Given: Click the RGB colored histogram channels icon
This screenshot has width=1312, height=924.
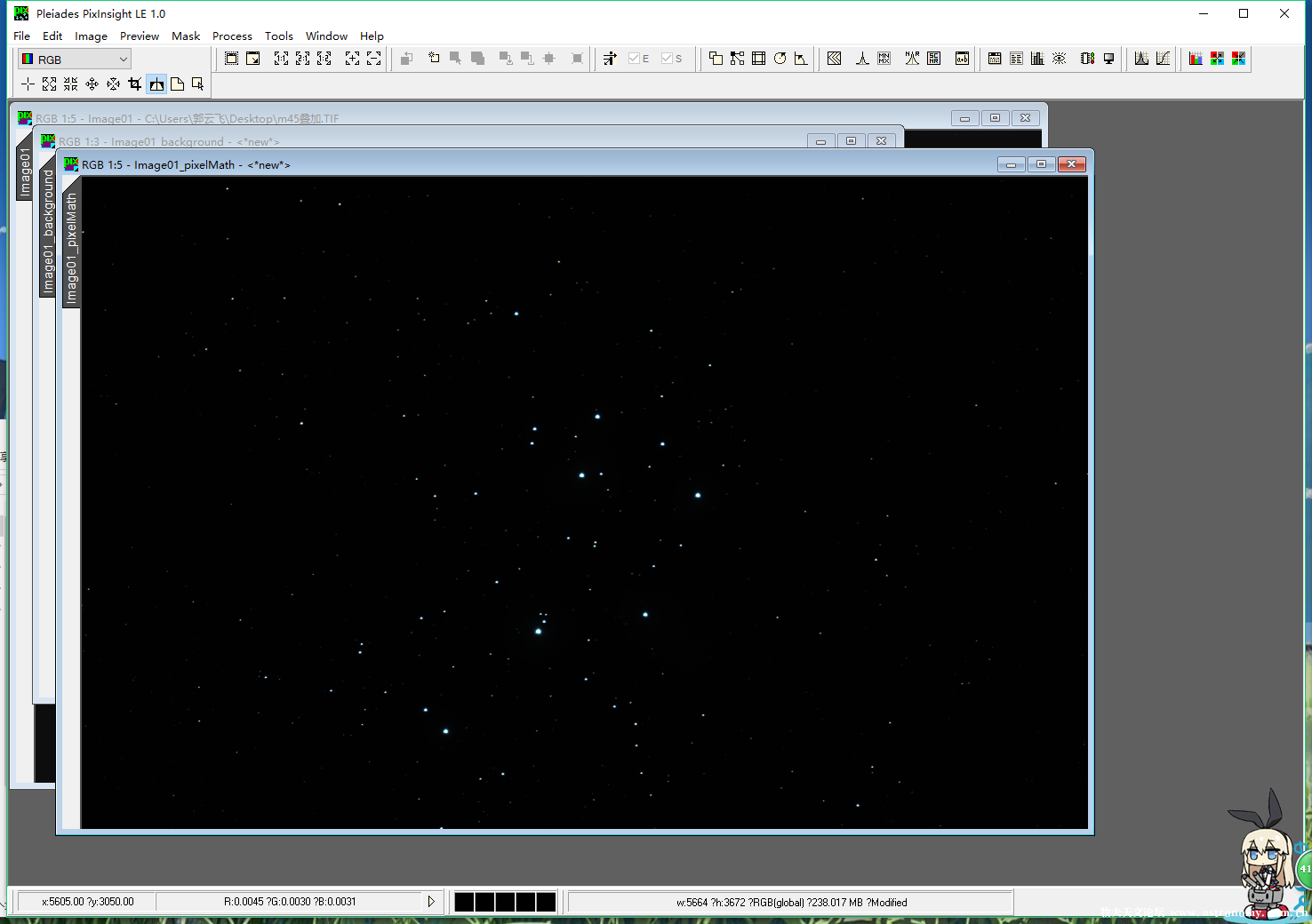Looking at the screenshot, I should [x=1196, y=59].
